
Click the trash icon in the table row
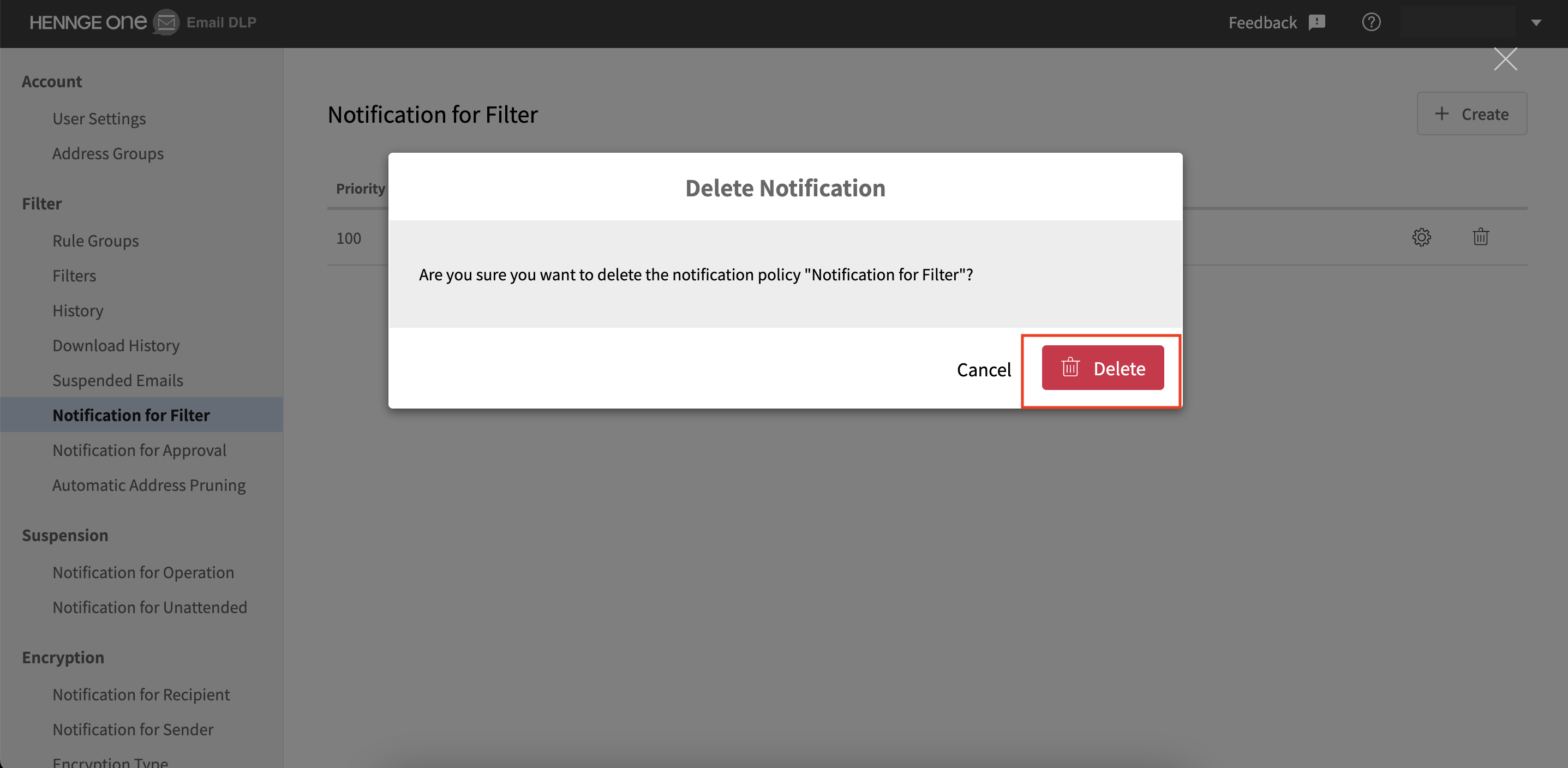[1480, 237]
